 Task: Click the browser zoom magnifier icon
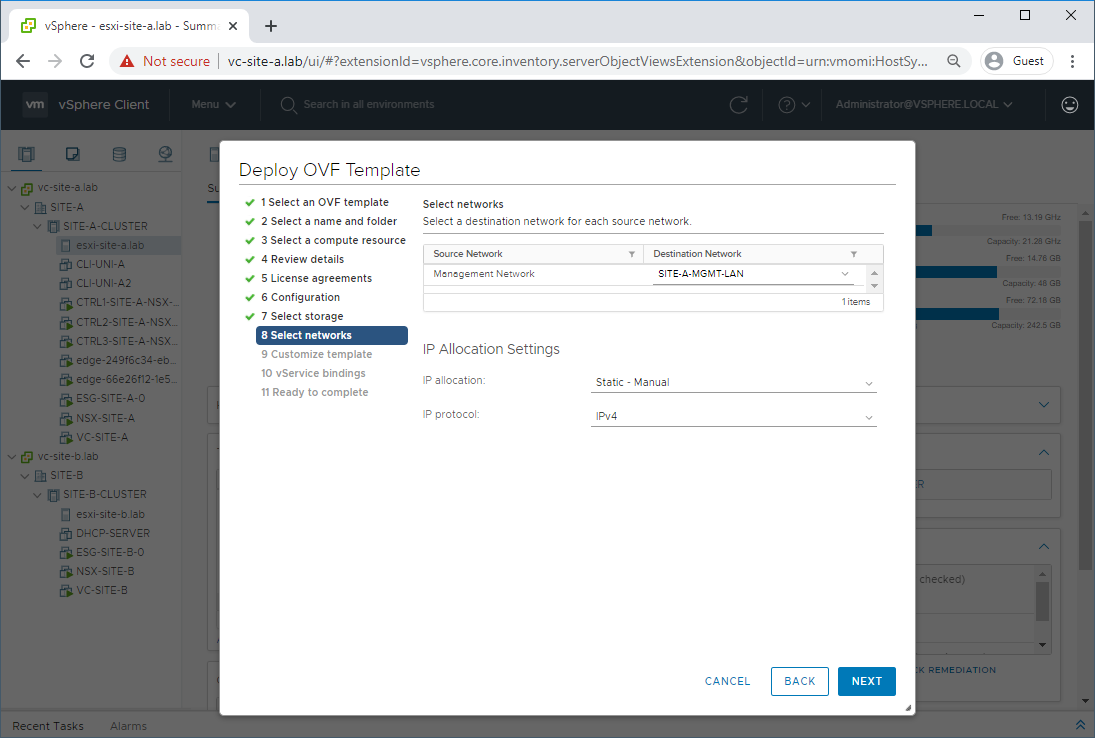[953, 61]
